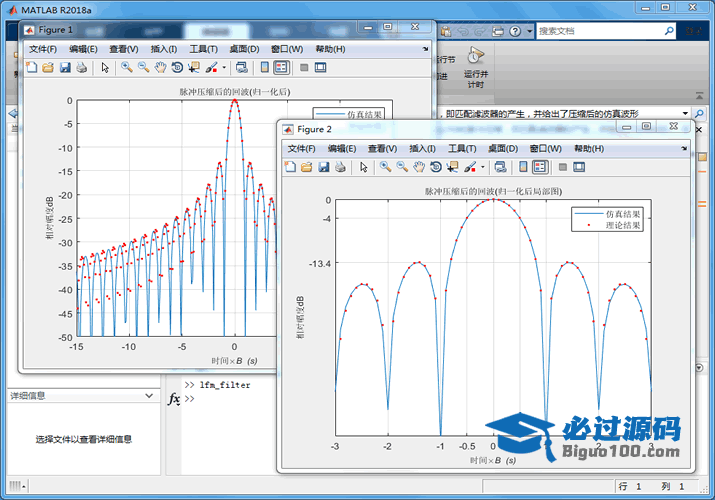715x500 pixels.
Task: Select Zoom In tool in Figure 1
Action: coord(127,67)
